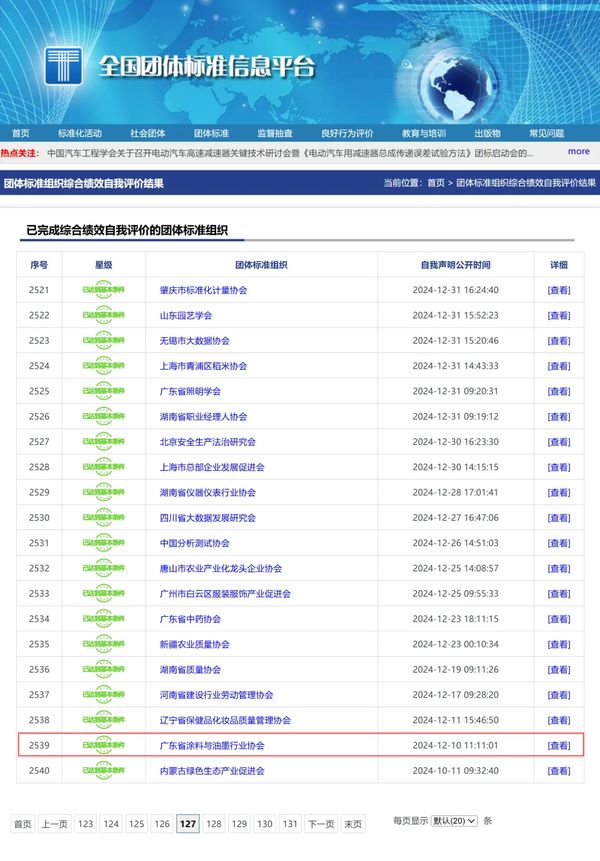Open 唐山市农业产业化龙头企业协会 link

click(x=221, y=568)
